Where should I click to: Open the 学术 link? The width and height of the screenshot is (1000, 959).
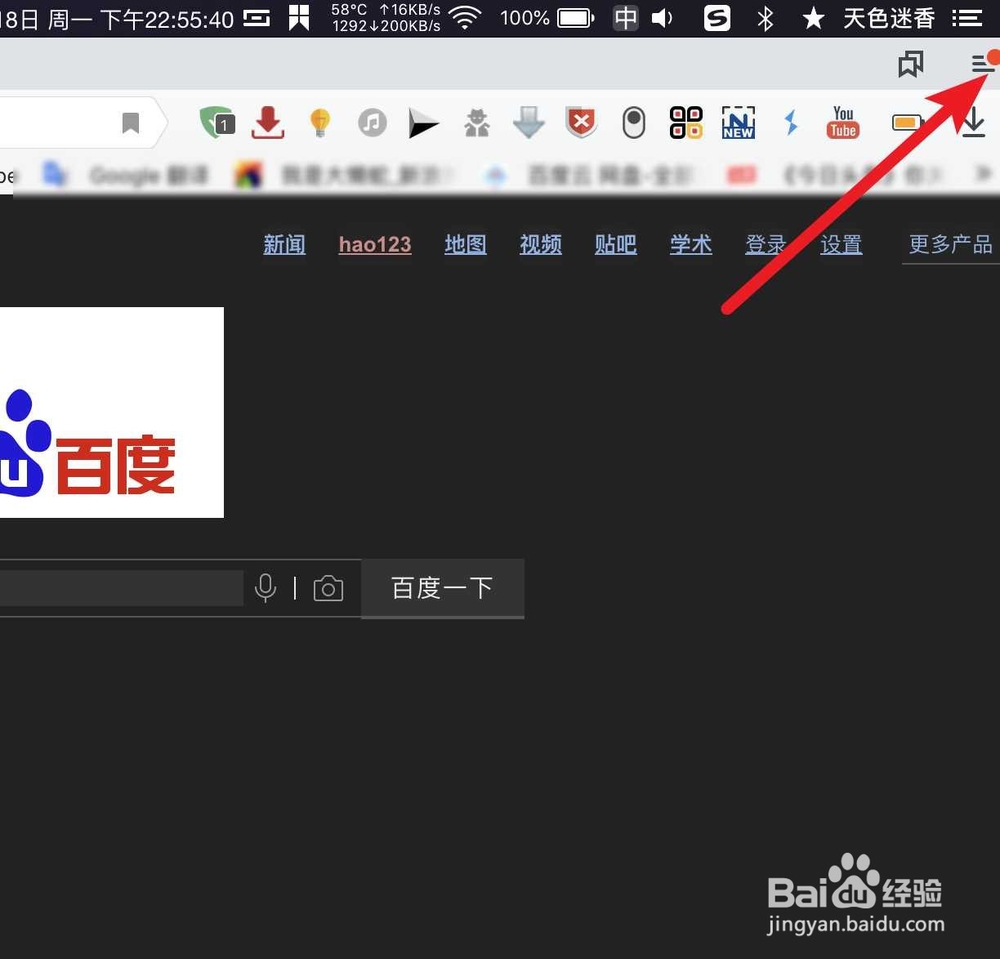691,244
